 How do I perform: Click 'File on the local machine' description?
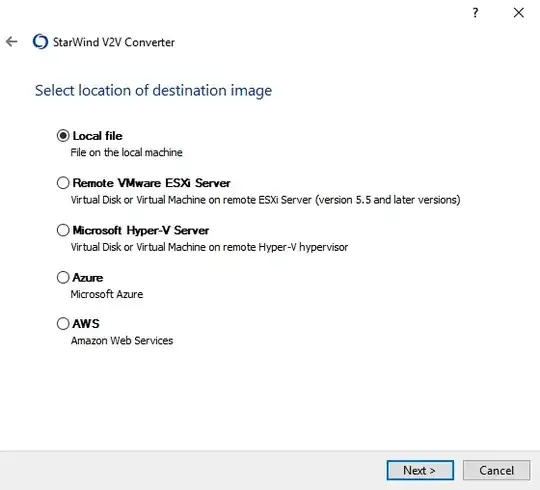[x=126, y=153]
